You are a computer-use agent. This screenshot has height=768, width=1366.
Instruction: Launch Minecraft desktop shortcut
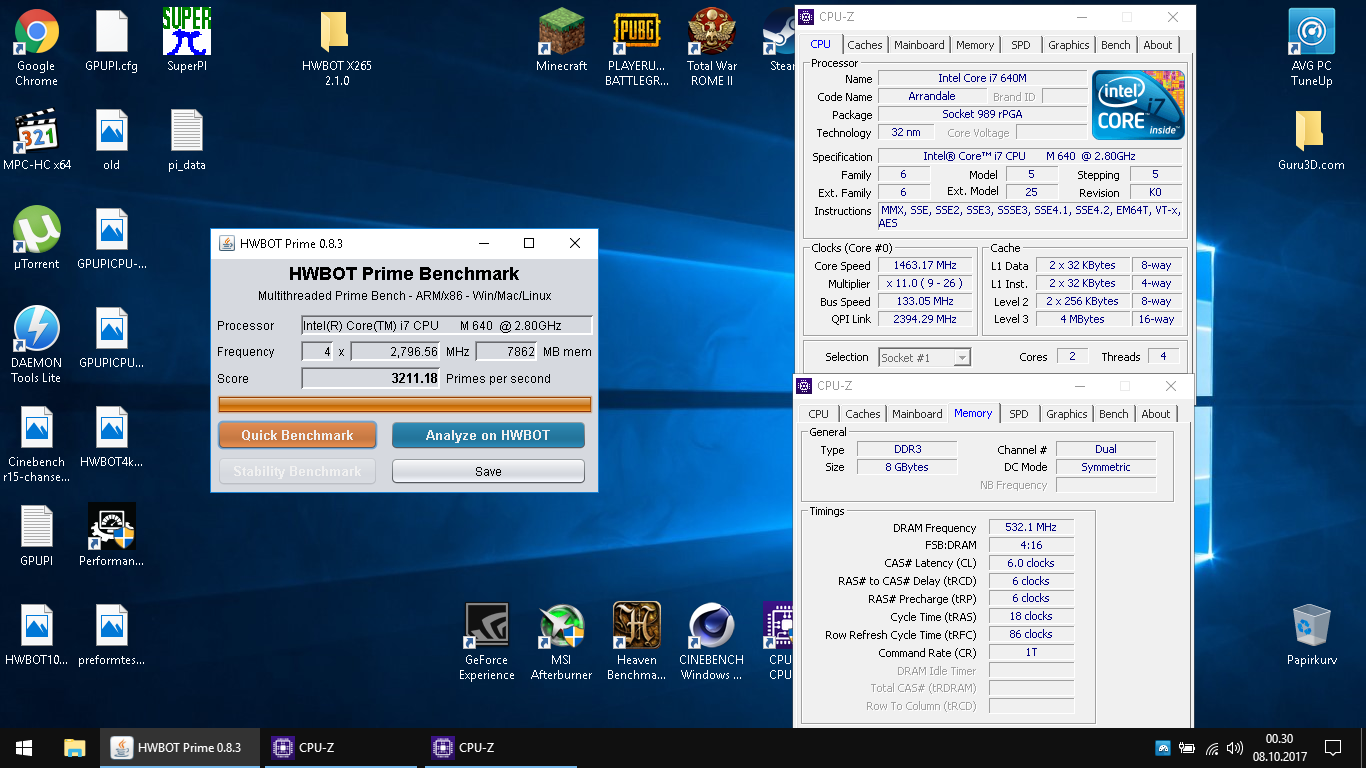[562, 42]
